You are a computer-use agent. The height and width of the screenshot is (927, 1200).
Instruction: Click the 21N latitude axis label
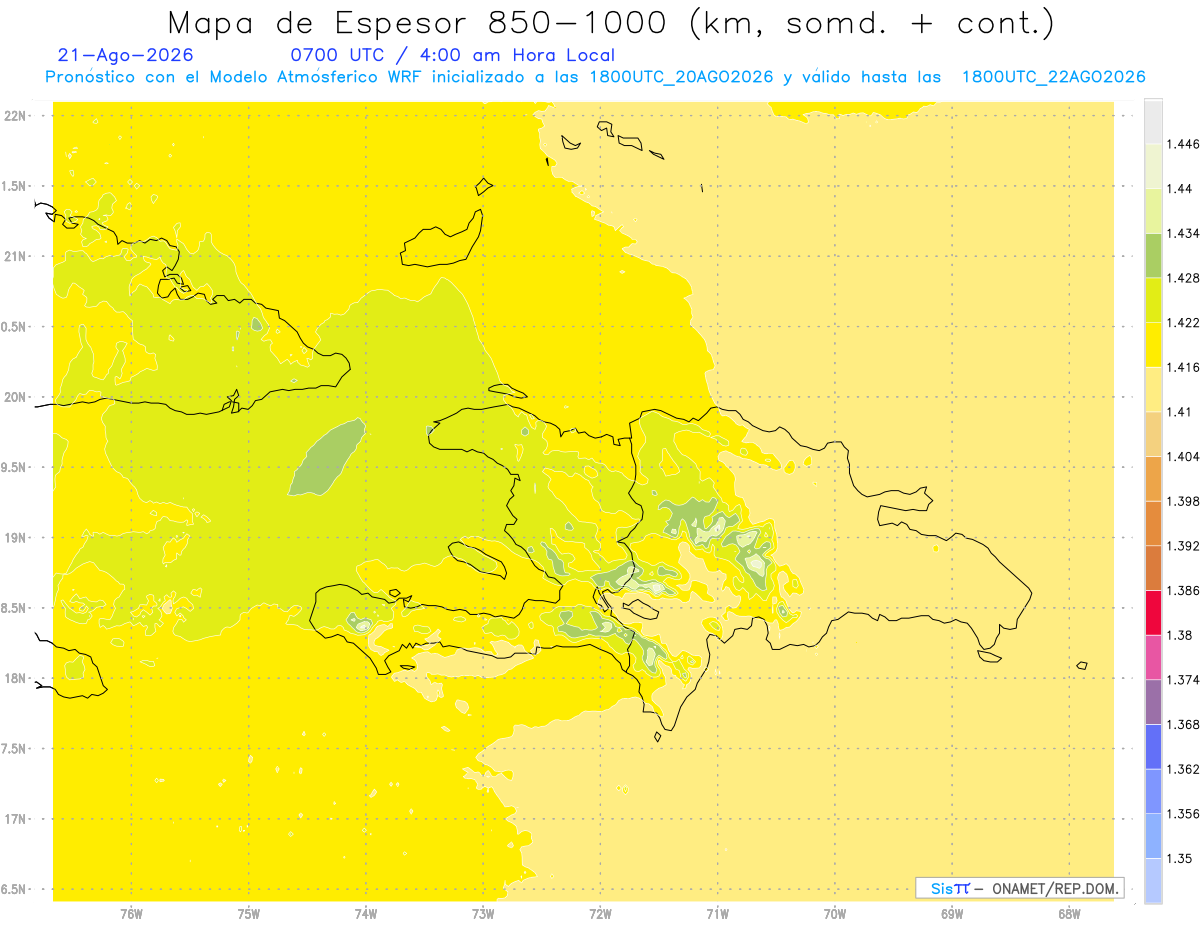(17, 257)
